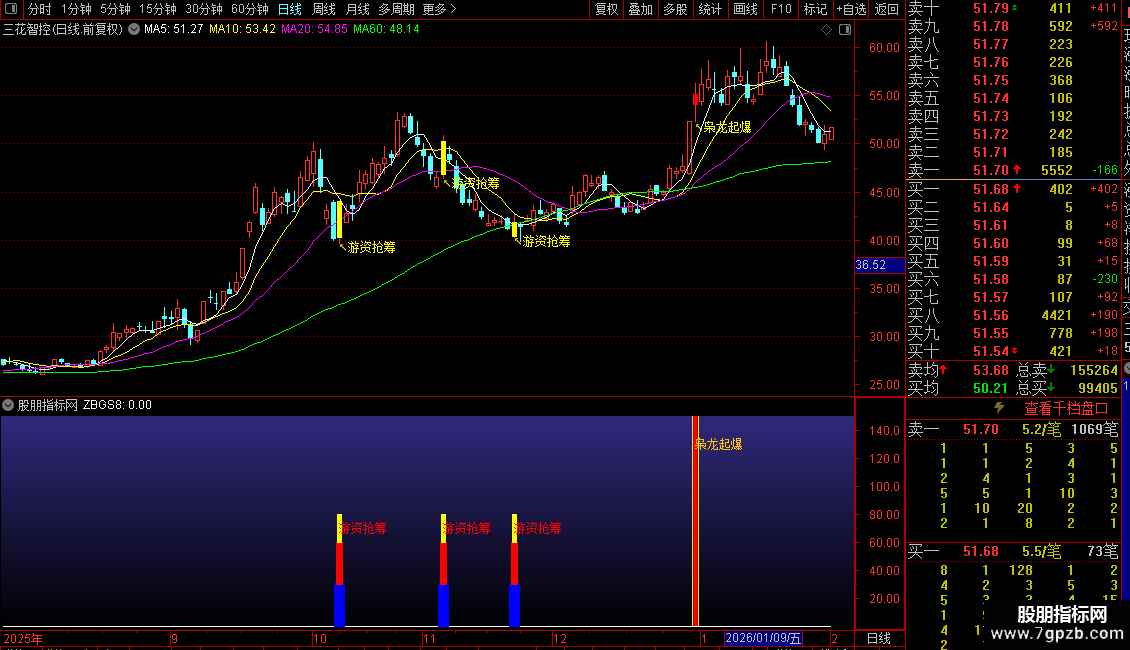Click the 卖一 1069笔 detail header

(1013, 430)
